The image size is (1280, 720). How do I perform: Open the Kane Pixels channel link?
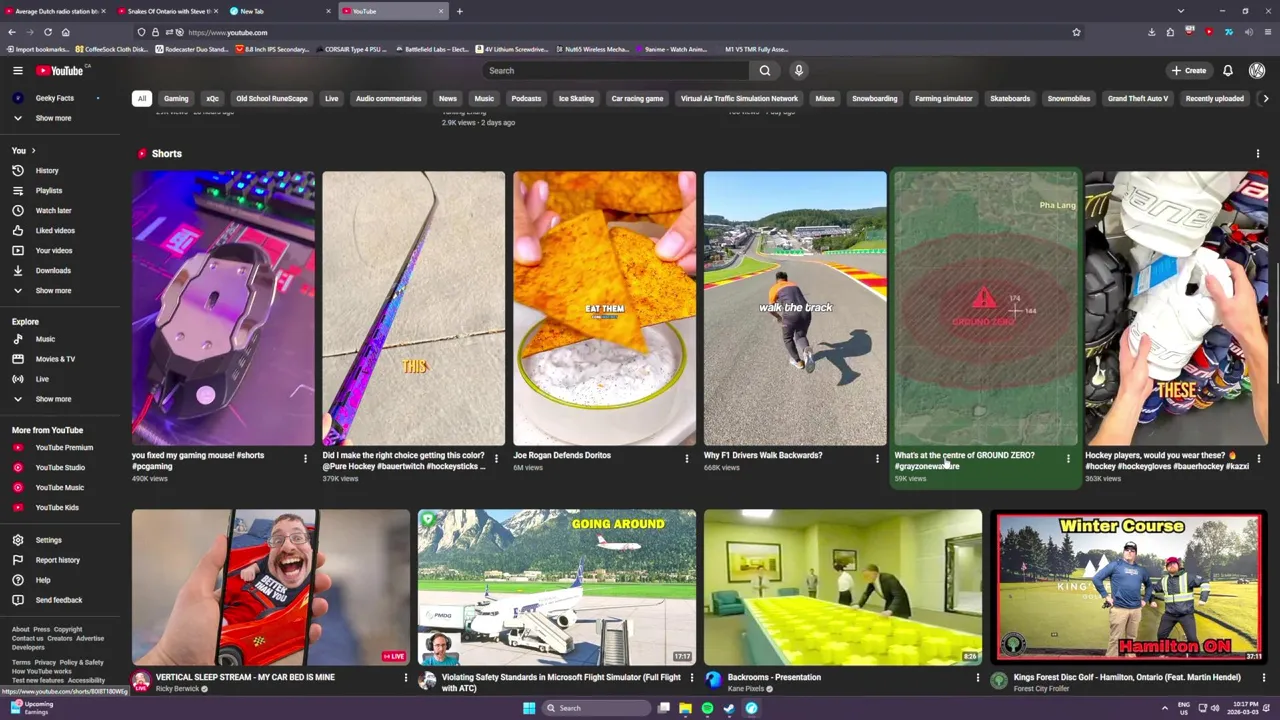(x=746, y=689)
